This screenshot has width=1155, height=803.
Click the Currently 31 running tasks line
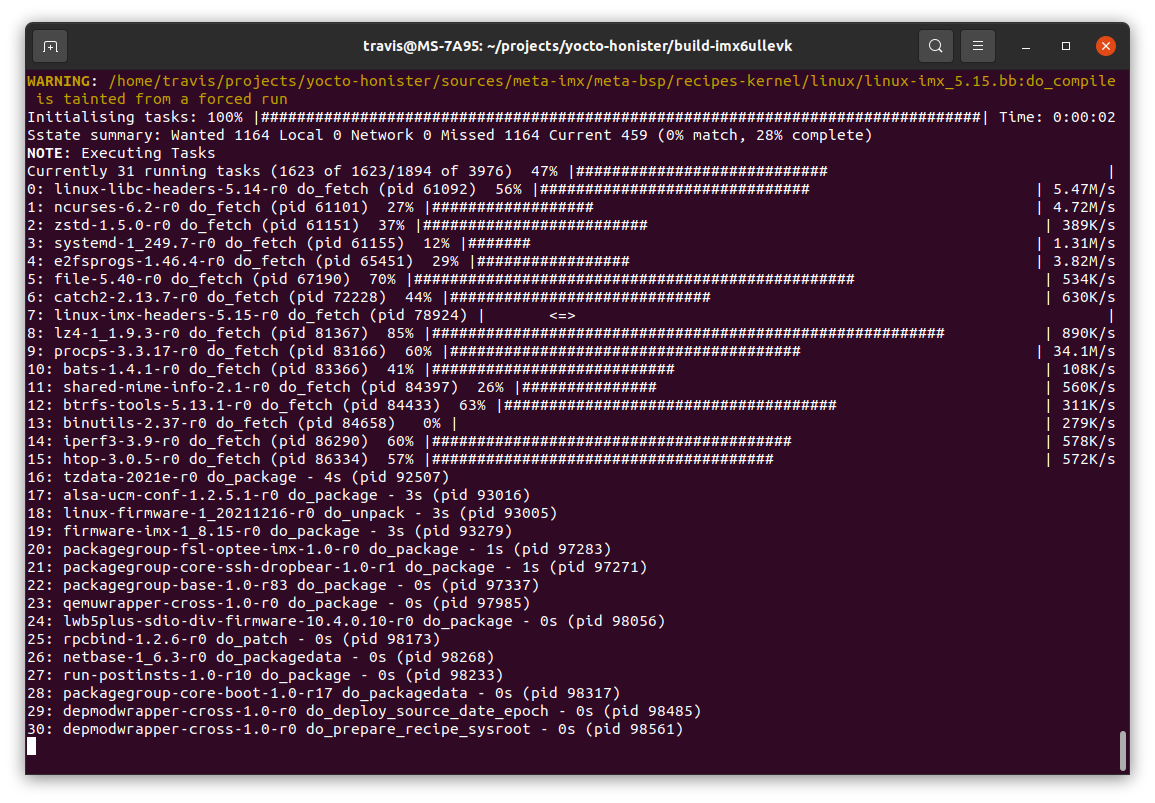(572, 171)
